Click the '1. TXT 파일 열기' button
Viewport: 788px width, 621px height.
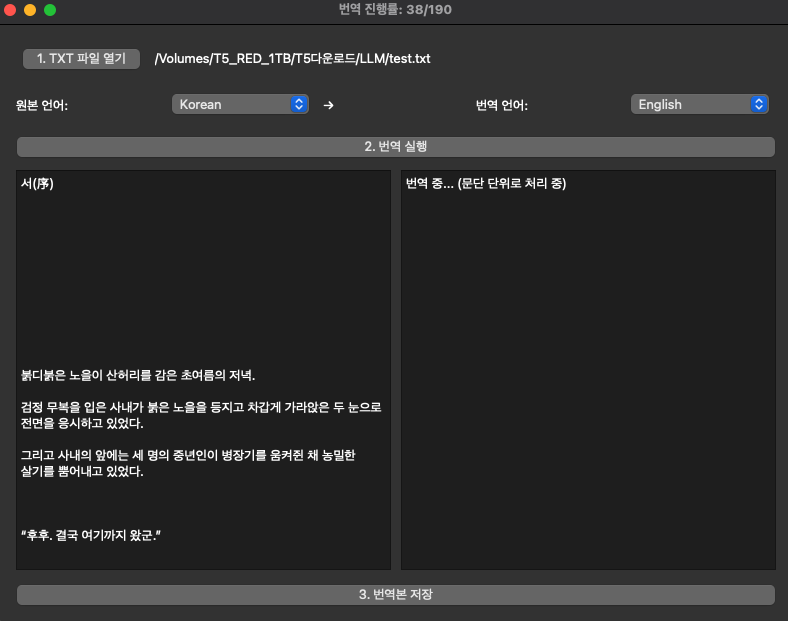coord(81,59)
